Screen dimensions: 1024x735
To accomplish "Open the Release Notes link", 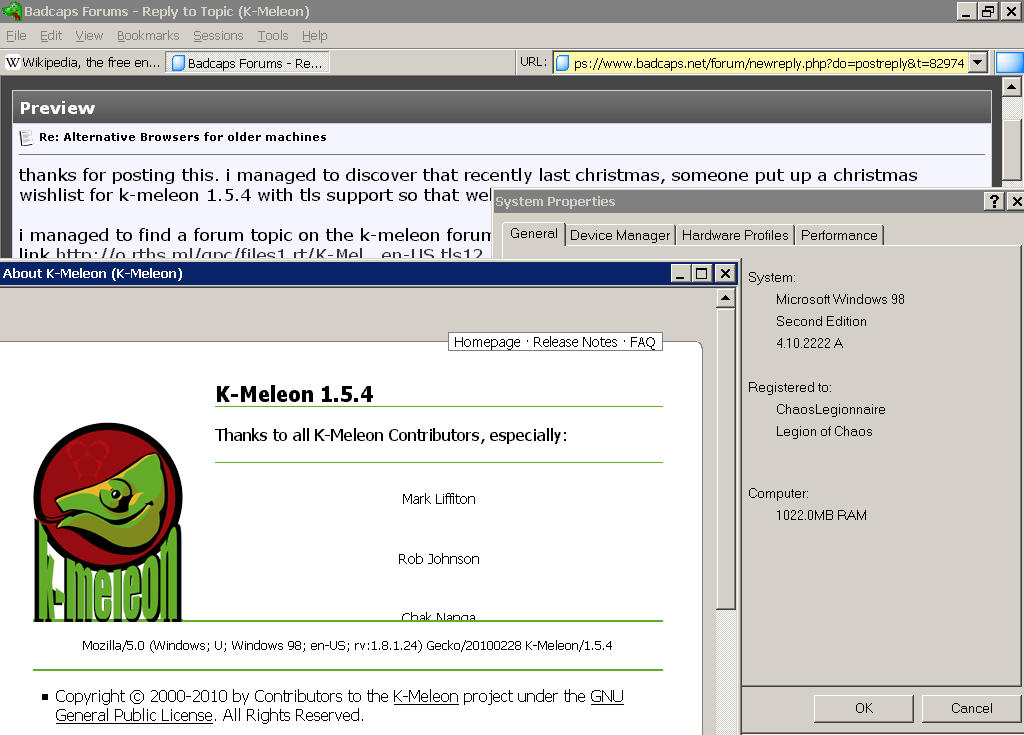I will tap(575, 342).
